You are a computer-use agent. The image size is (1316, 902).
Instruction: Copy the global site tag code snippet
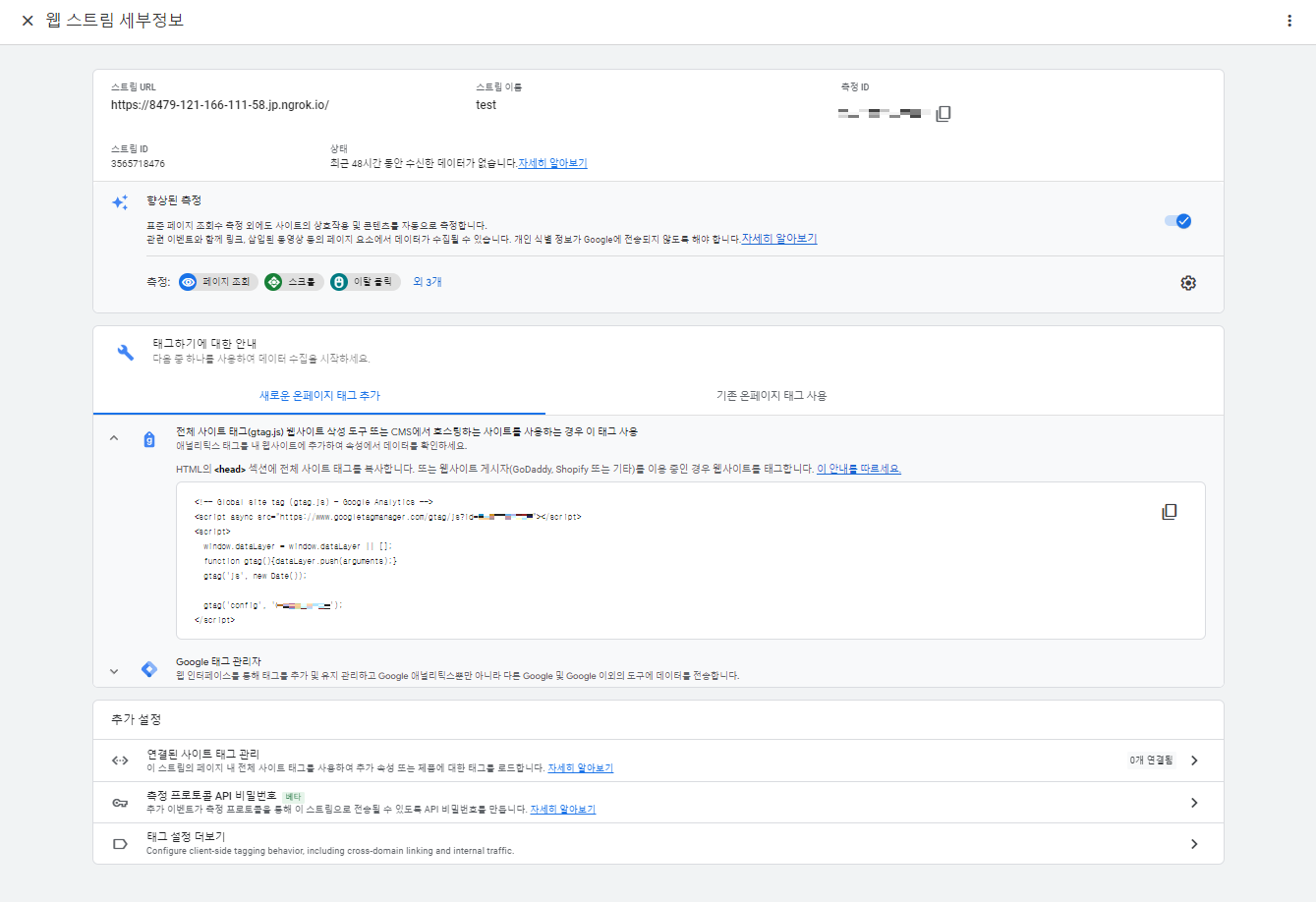(1170, 512)
